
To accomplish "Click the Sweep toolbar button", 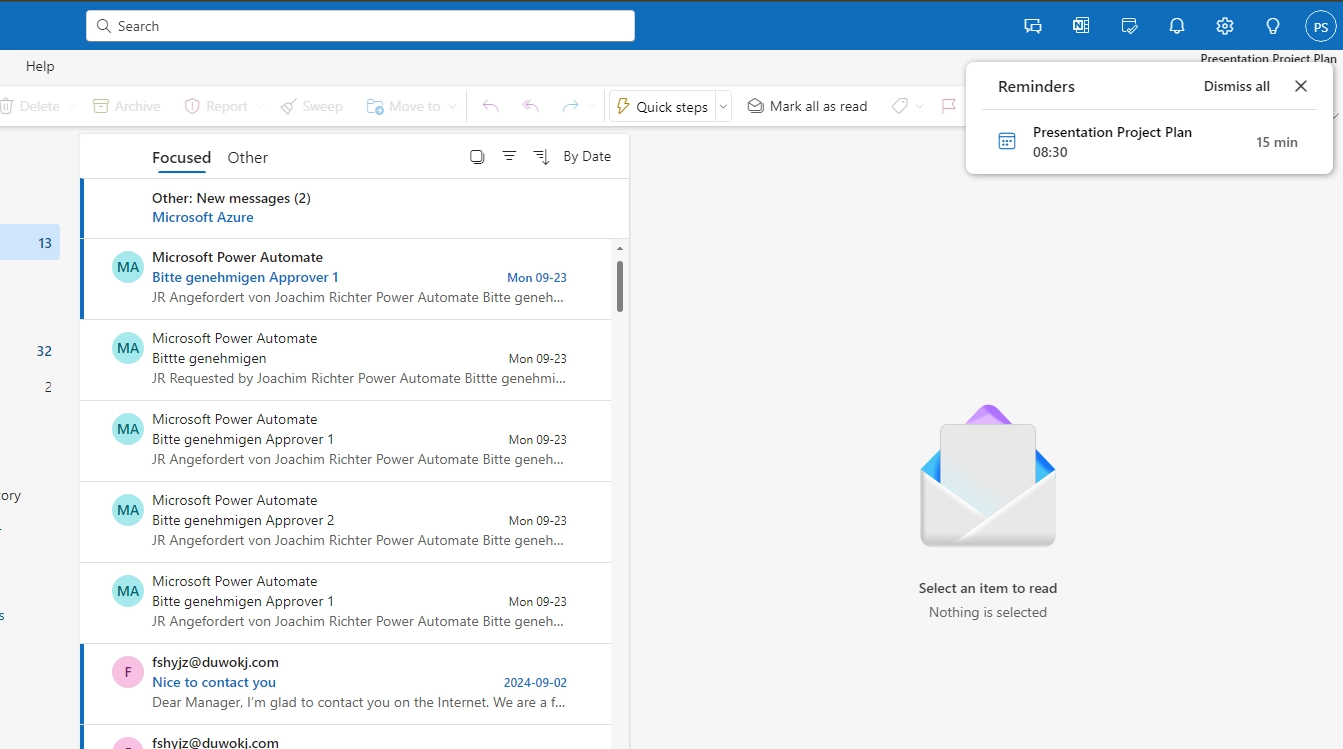I will pyautogui.click(x=311, y=106).
